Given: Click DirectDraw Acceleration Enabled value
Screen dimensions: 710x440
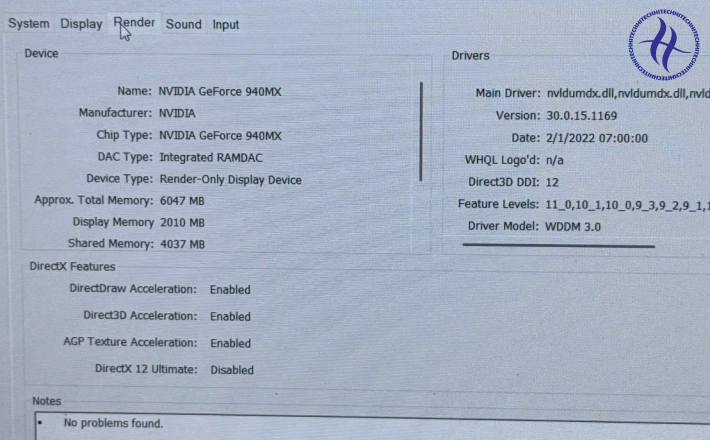Looking at the screenshot, I should coord(230,290).
